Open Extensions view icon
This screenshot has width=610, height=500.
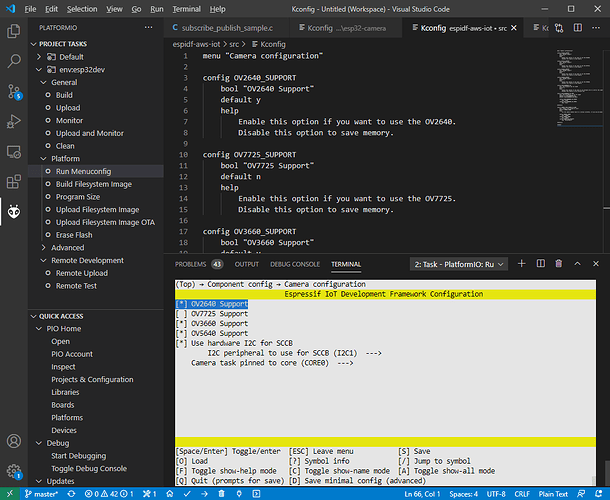pos(14,182)
